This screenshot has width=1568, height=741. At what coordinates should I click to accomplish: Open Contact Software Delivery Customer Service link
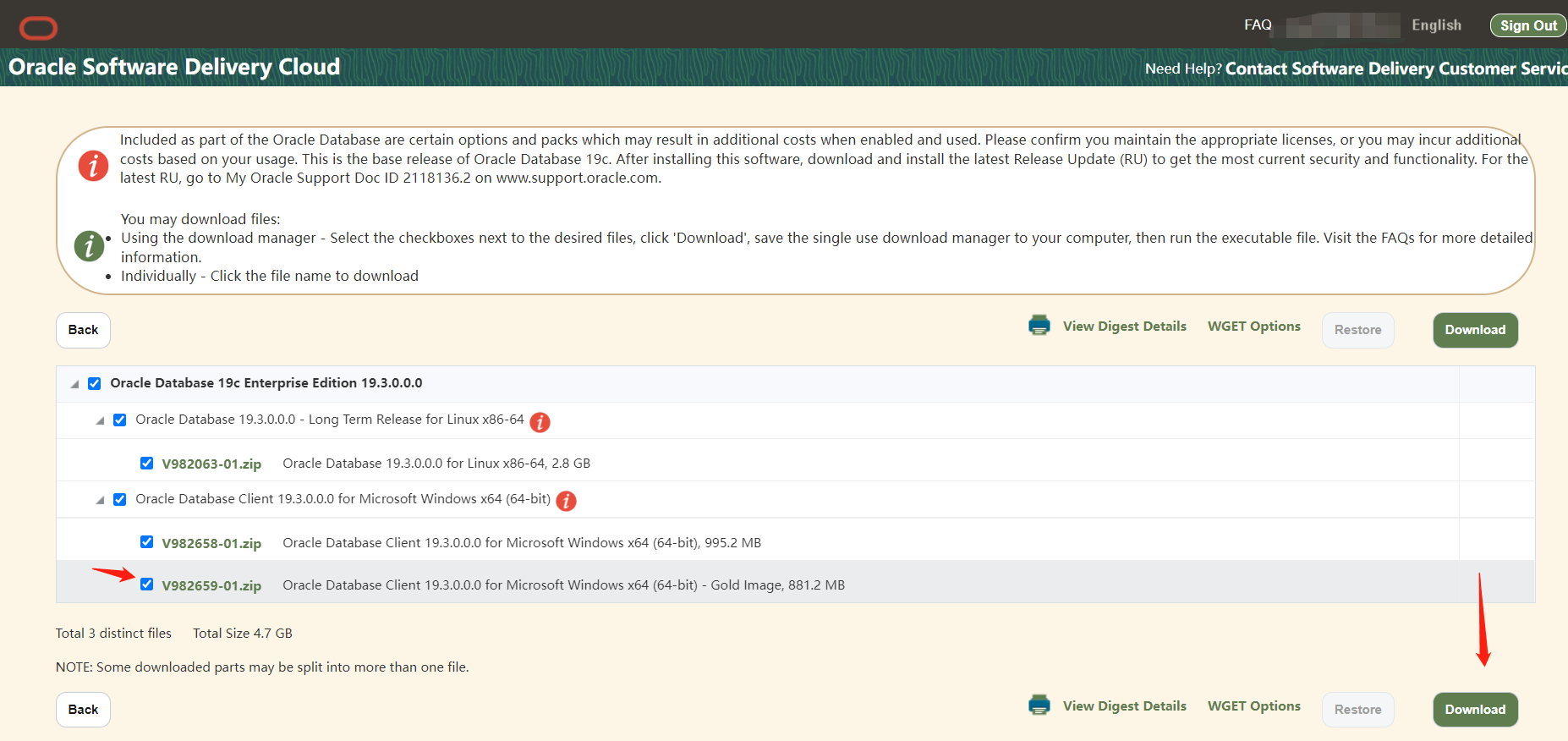[x=1396, y=69]
